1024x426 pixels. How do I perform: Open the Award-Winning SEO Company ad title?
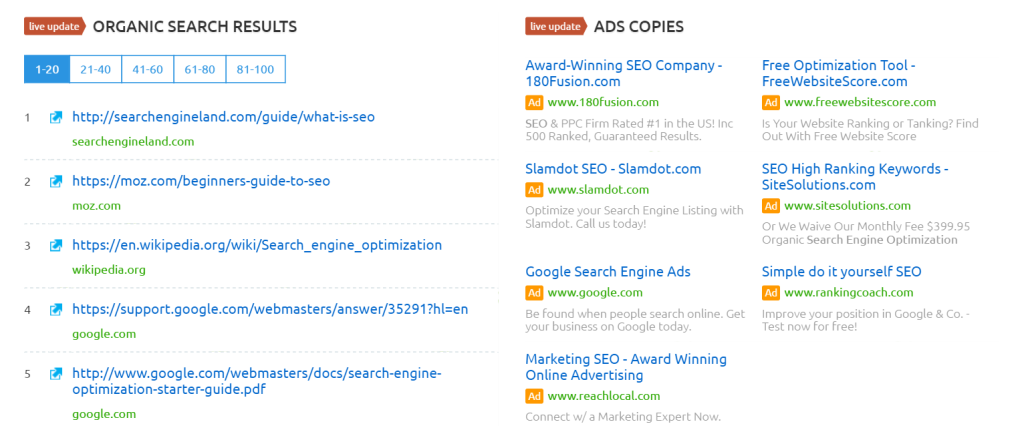[x=623, y=73]
